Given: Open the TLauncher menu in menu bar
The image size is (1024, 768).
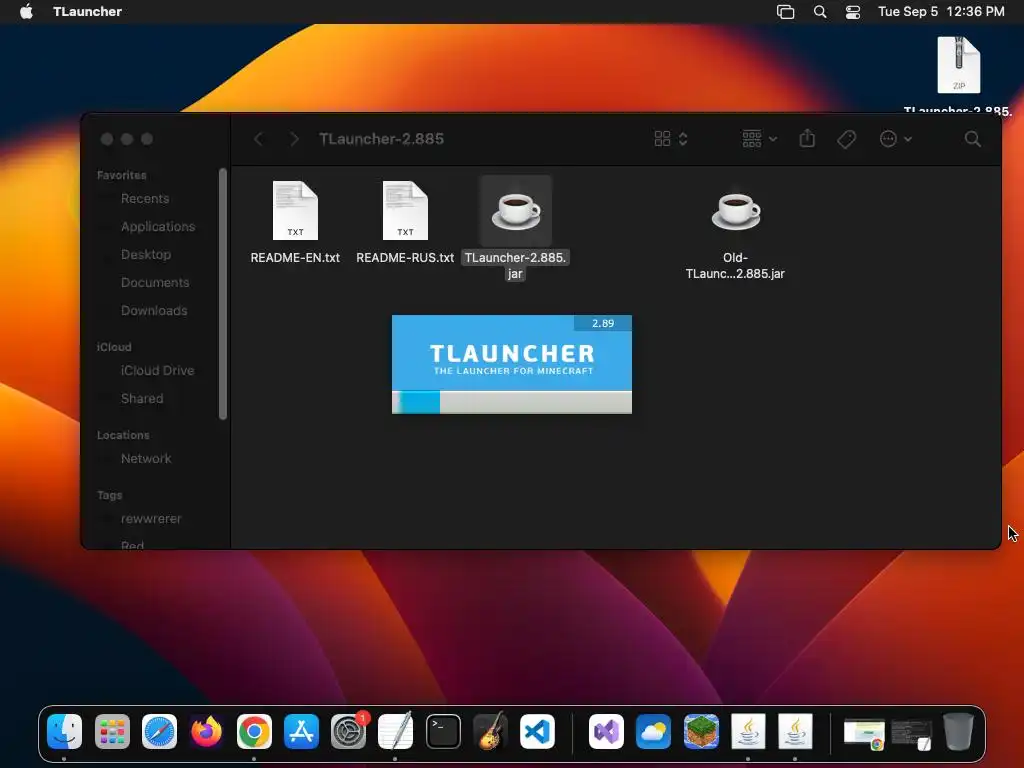Looking at the screenshot, I should [88, 12].
